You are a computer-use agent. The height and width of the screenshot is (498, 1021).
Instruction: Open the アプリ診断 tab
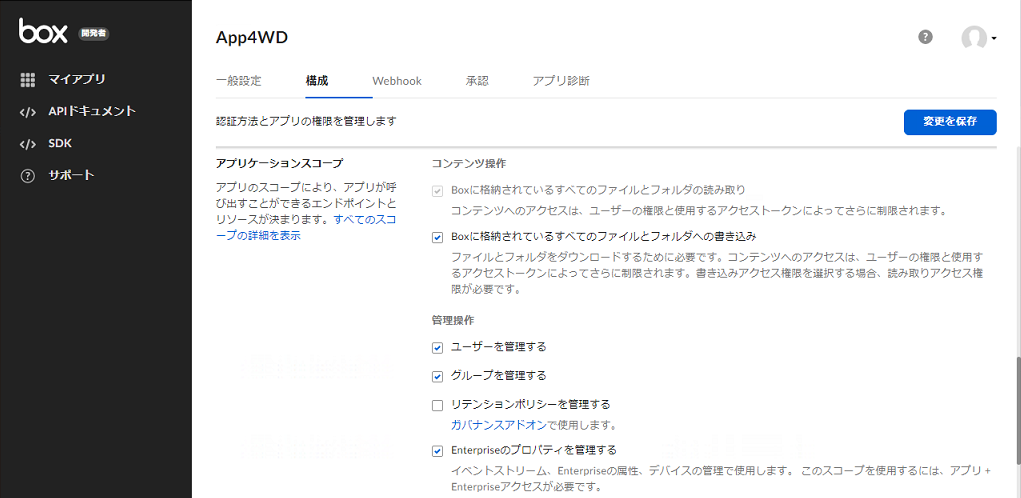561,81
